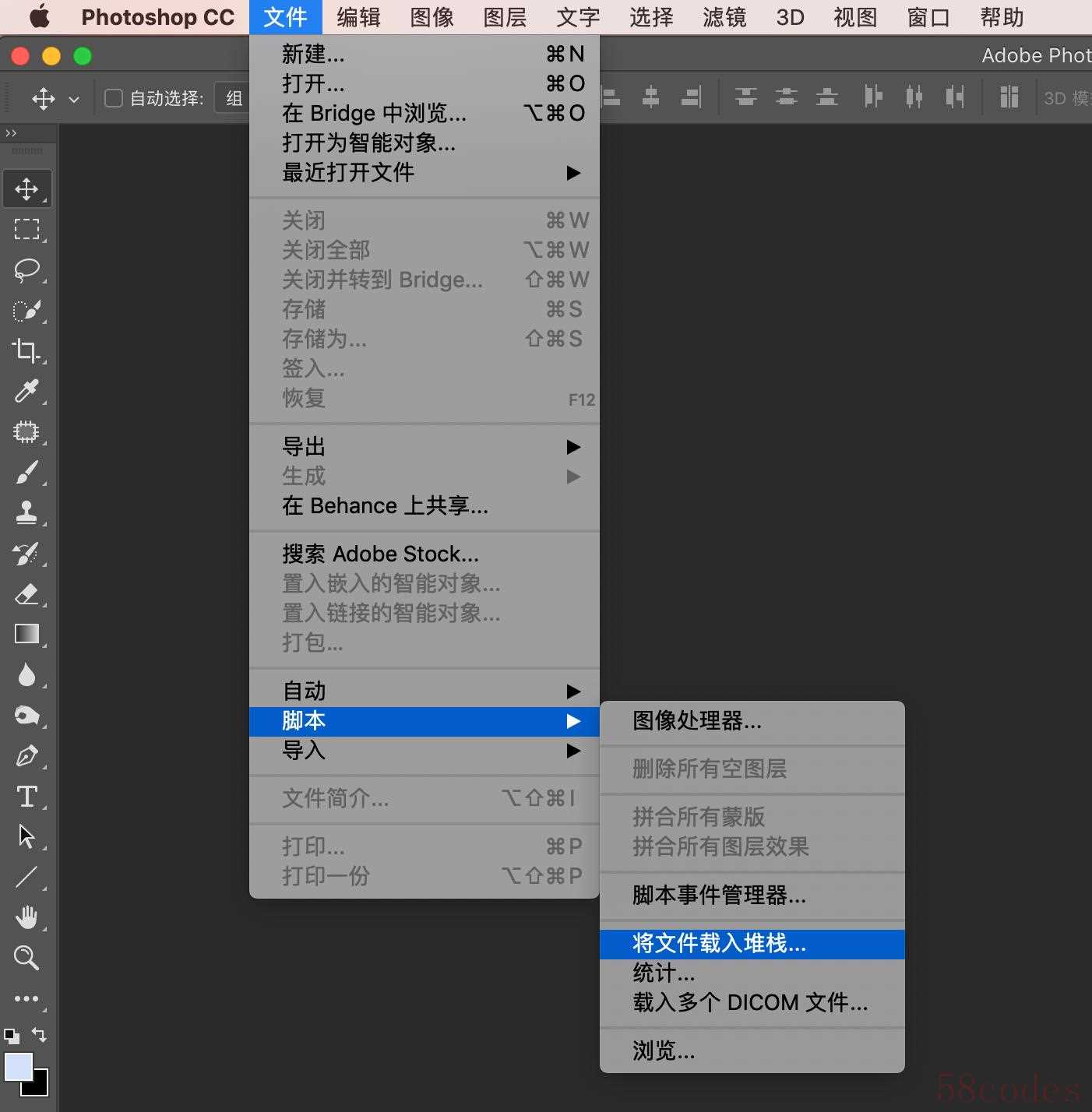This screenshot has width=1092, height=1112.
Task: Open the 帮助 menu
Action: 1002,17
